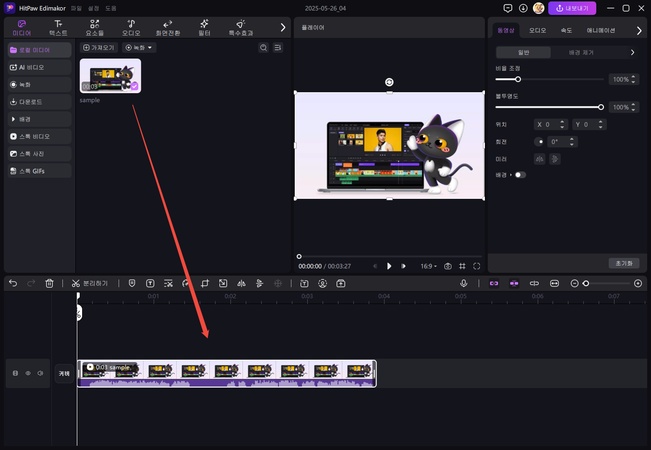
Task: Mute the video track speaker icon
Action: [40, 373]
